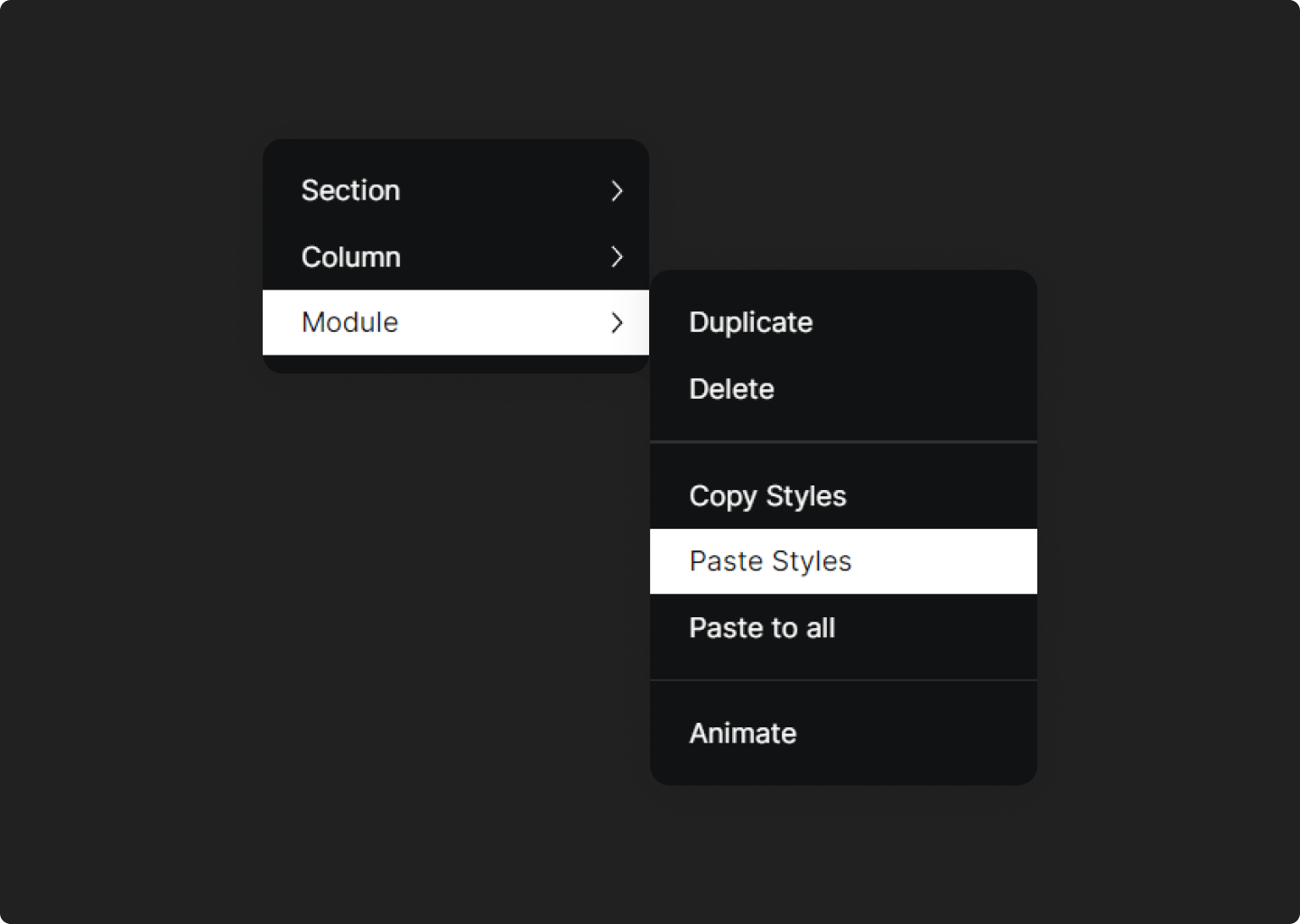Click the chevron icon next to Column
This screenshot has width=1300, height=924.
tap(617, 257)
